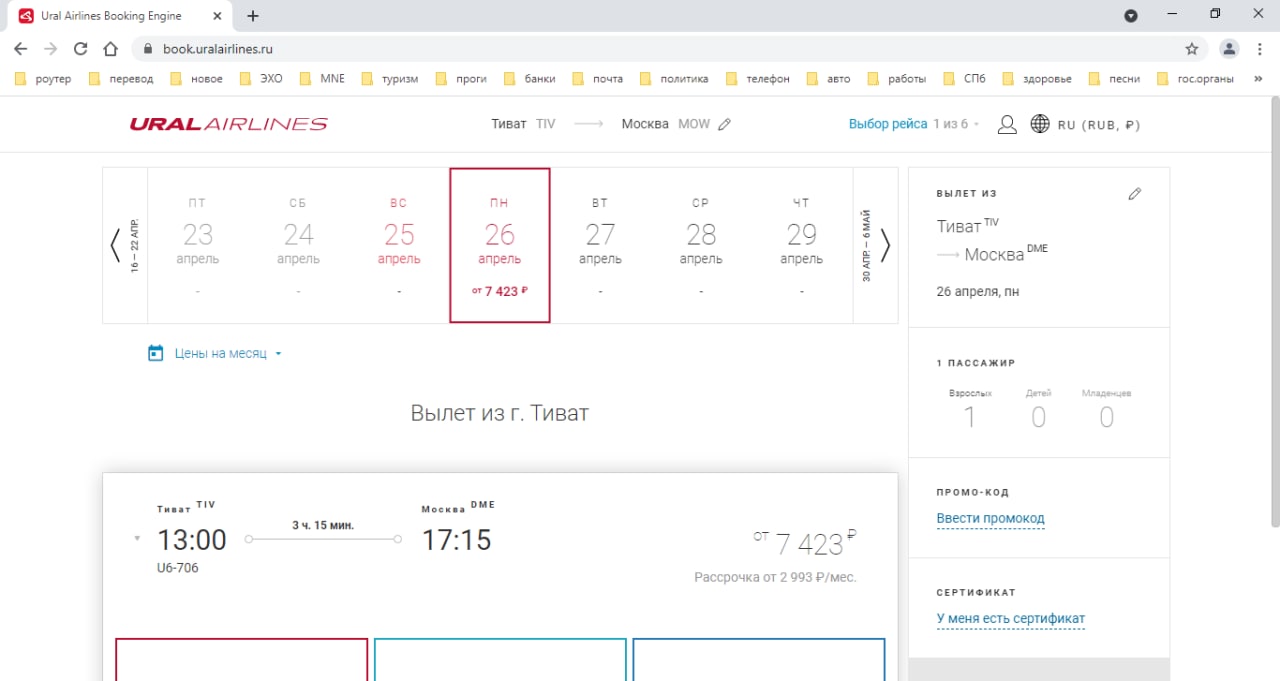Open the RU (RUB, ₽) currency selector
Image resolution: width=1280 pixels, height=681 pixels.
point(1099,125)
